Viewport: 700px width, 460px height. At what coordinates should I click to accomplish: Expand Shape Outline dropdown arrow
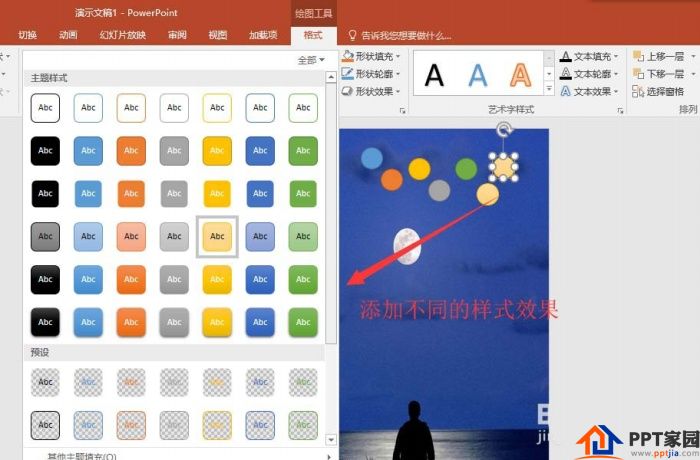click(398, 74)
